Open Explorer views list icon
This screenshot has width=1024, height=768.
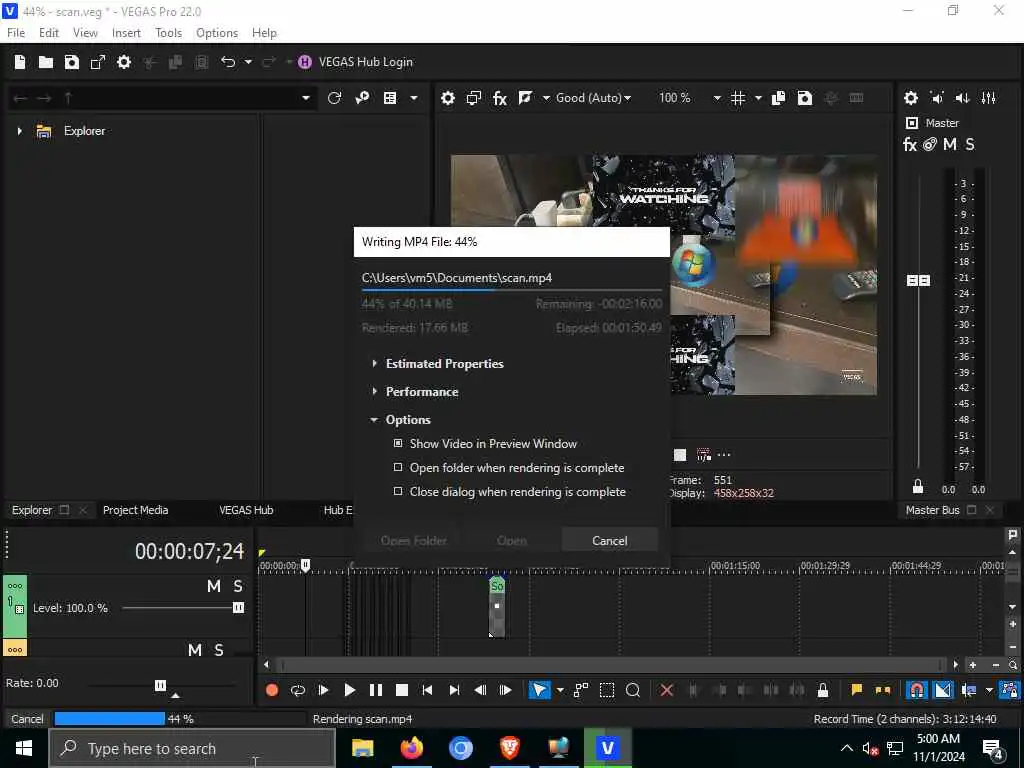[390, 98]
